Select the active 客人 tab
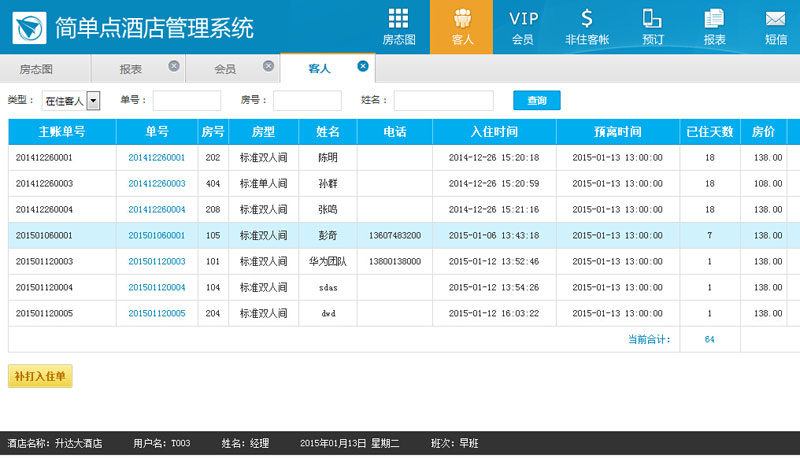 pyautogui.click(x=319, y=68)
